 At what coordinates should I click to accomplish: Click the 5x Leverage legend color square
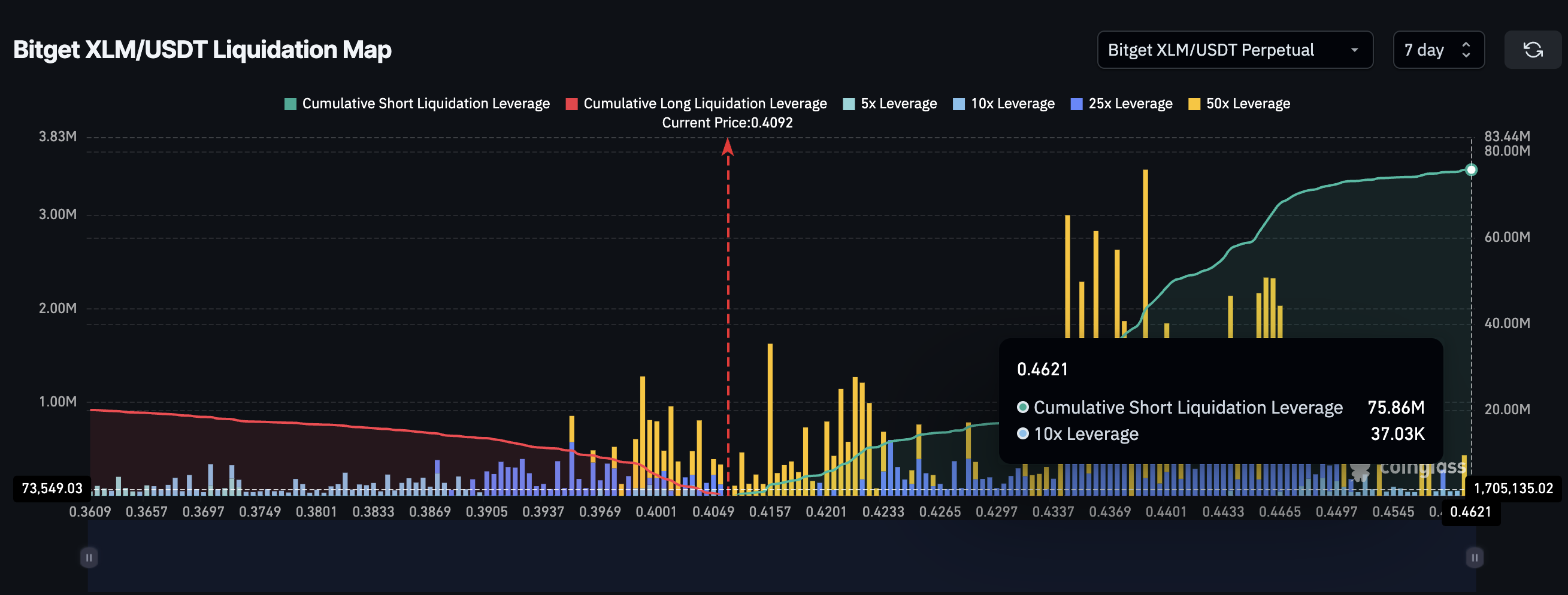tap(848, 104)
